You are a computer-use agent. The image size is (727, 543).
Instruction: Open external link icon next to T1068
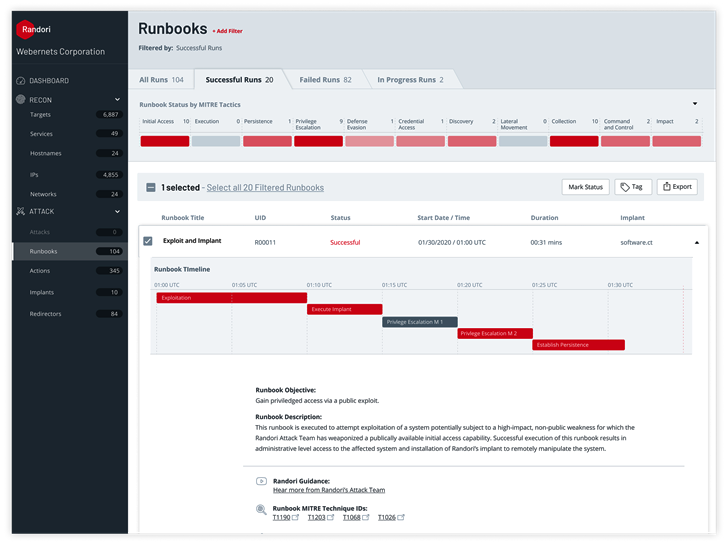click(365, 517)
